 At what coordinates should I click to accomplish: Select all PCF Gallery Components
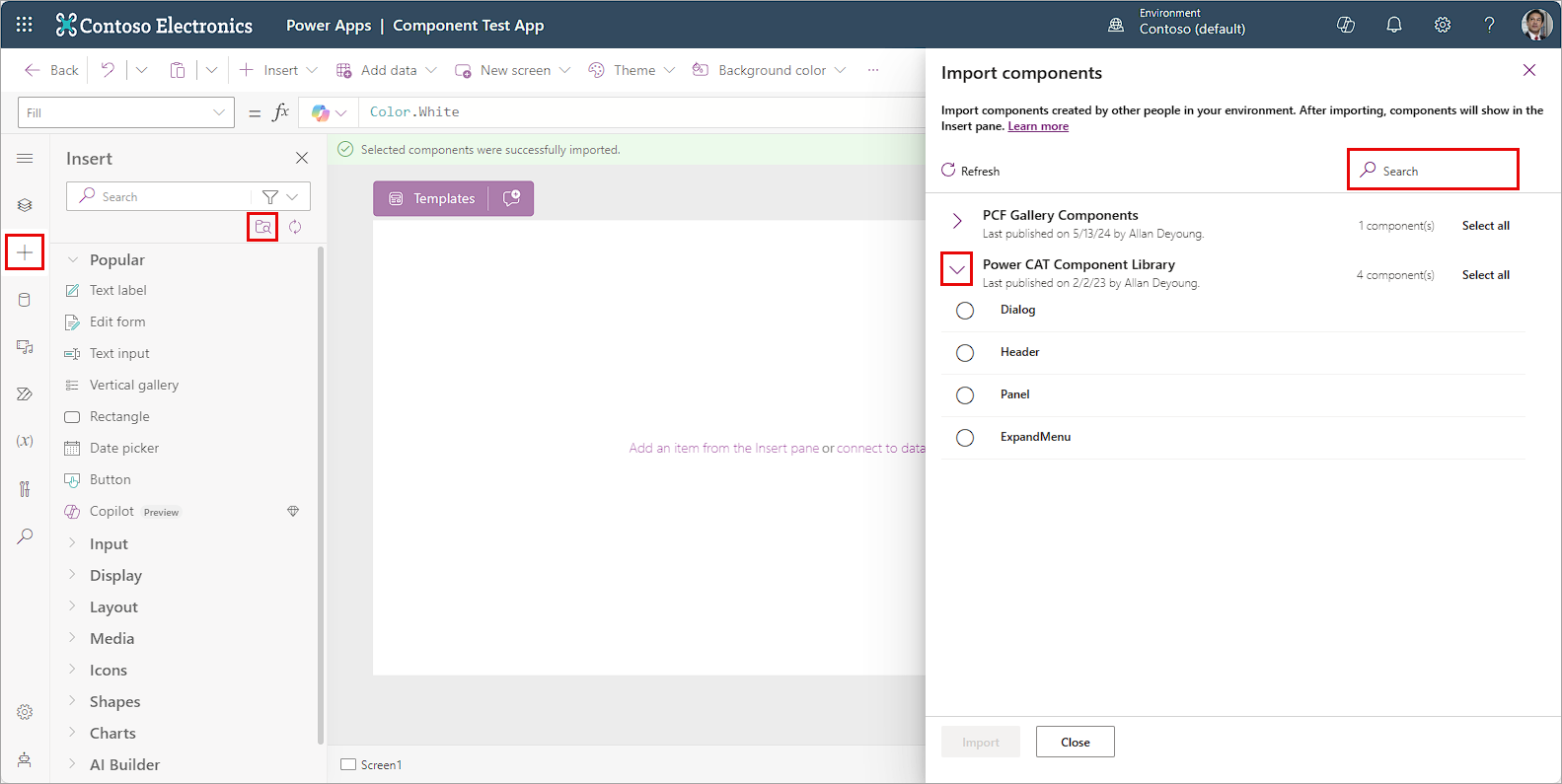click(x=1486, y=226)
